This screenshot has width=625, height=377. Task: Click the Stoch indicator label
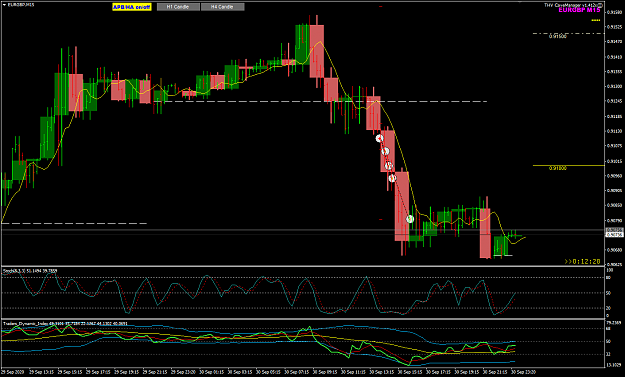[30, 271]
